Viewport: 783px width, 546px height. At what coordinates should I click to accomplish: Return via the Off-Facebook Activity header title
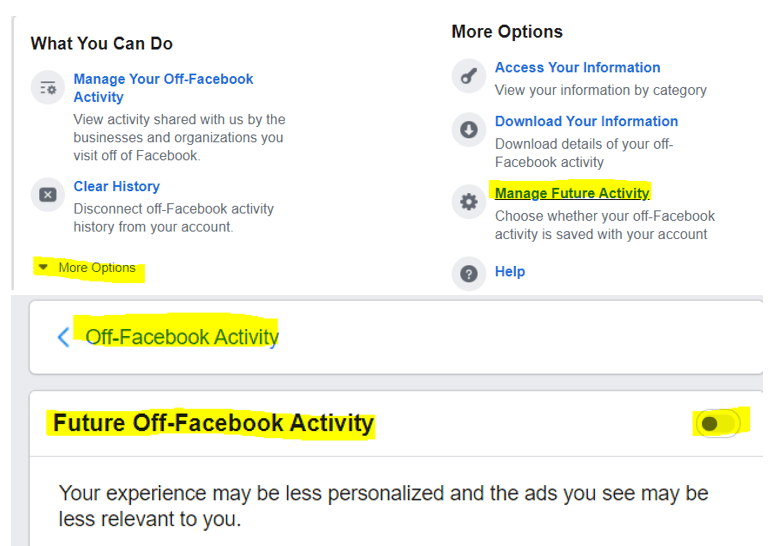pos(182,337)
